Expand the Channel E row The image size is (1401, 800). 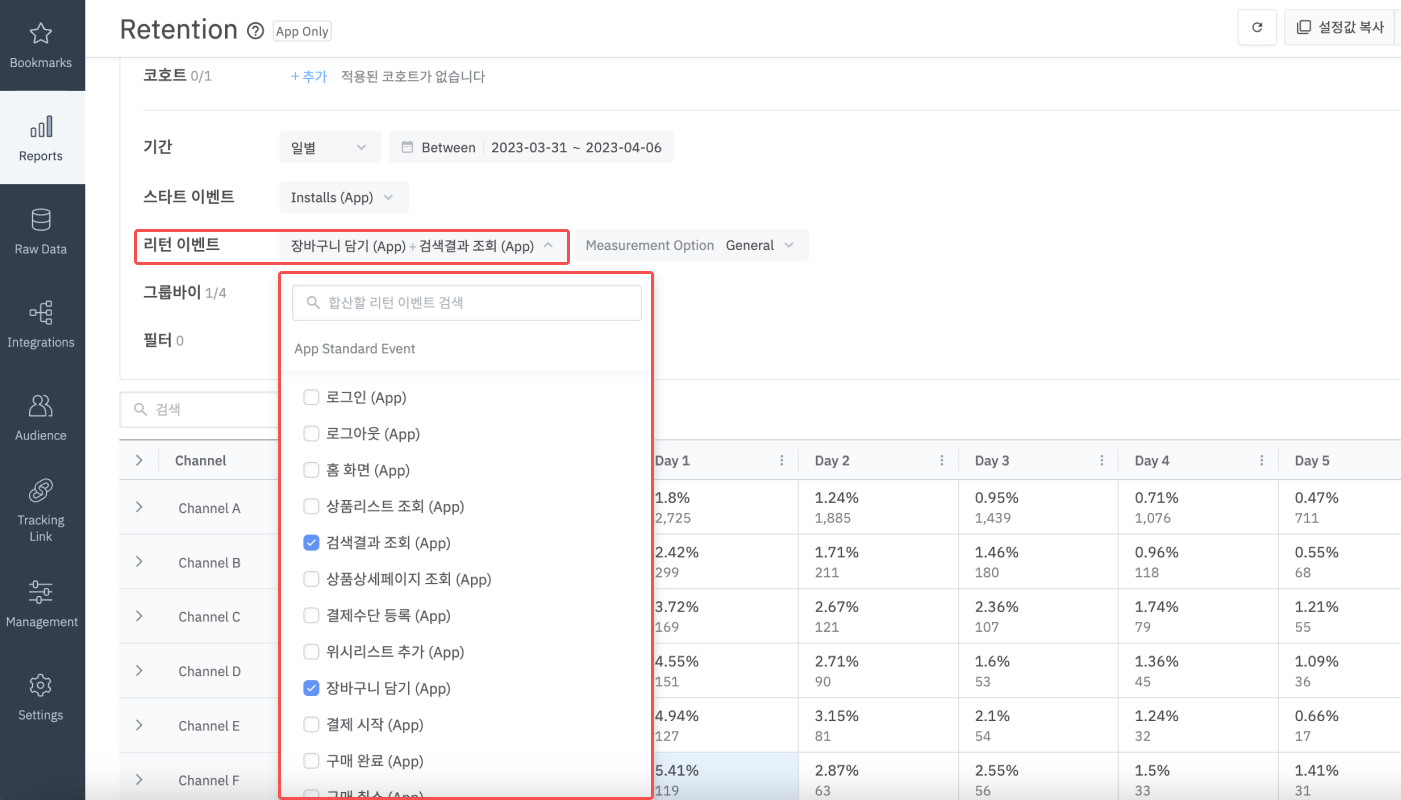[139, 725]
